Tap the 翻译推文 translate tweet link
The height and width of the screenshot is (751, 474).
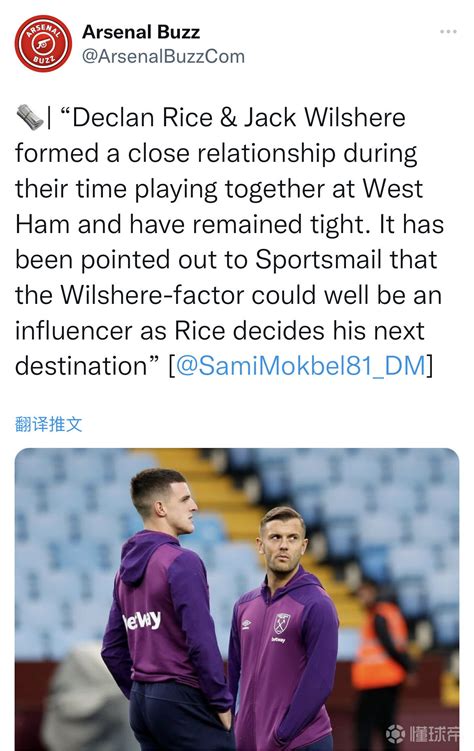pos(49,424)
